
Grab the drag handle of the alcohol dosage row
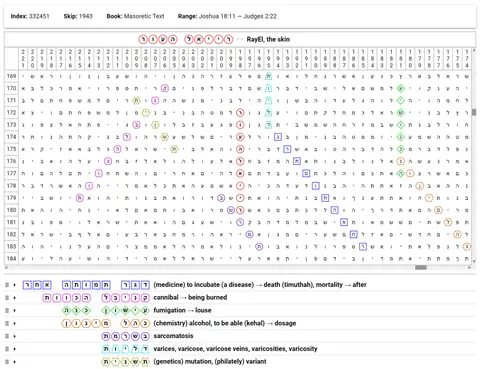(x=7, y=323)
